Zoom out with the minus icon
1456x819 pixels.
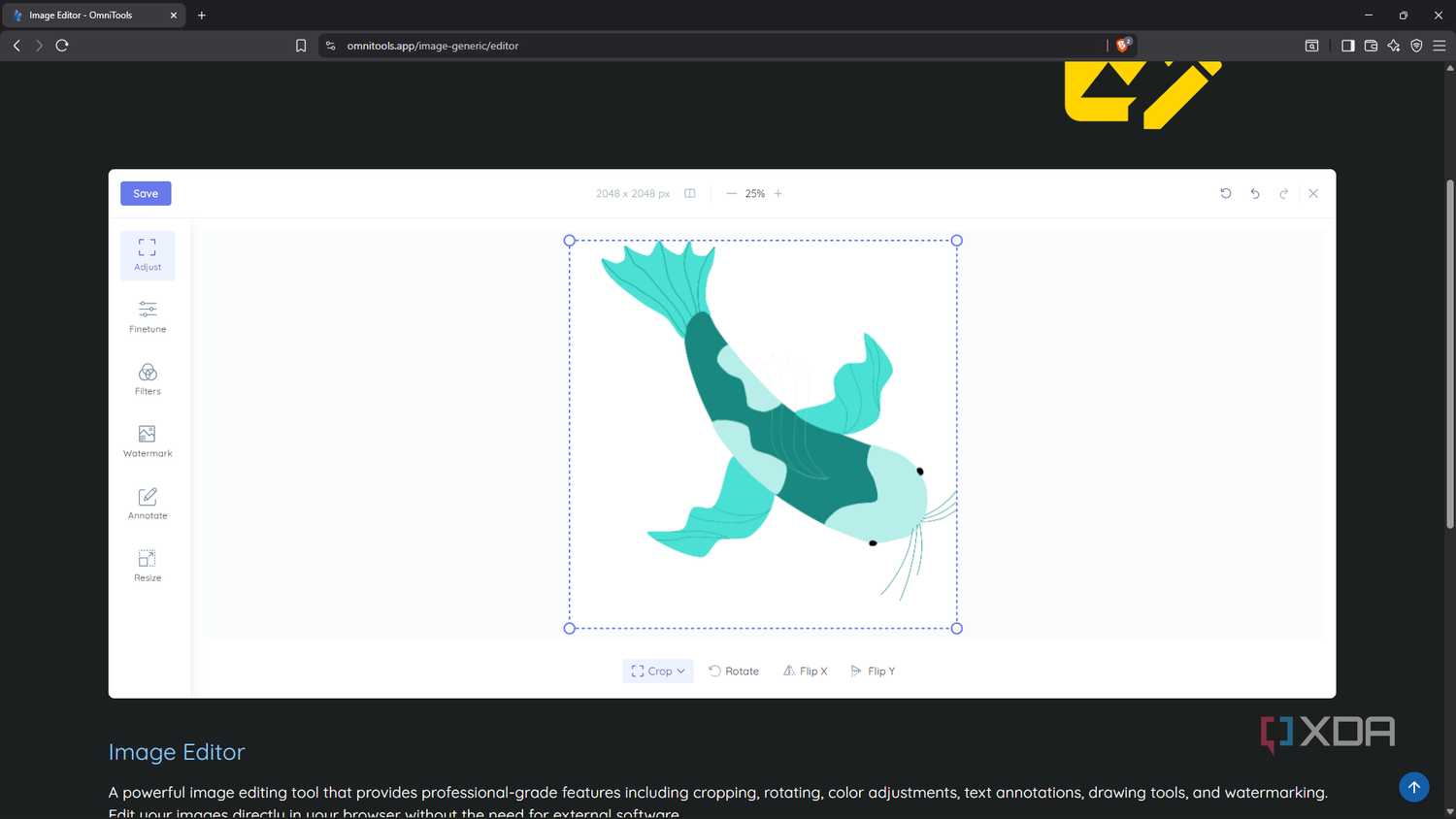pyautogui.click(x=731, y=193)
